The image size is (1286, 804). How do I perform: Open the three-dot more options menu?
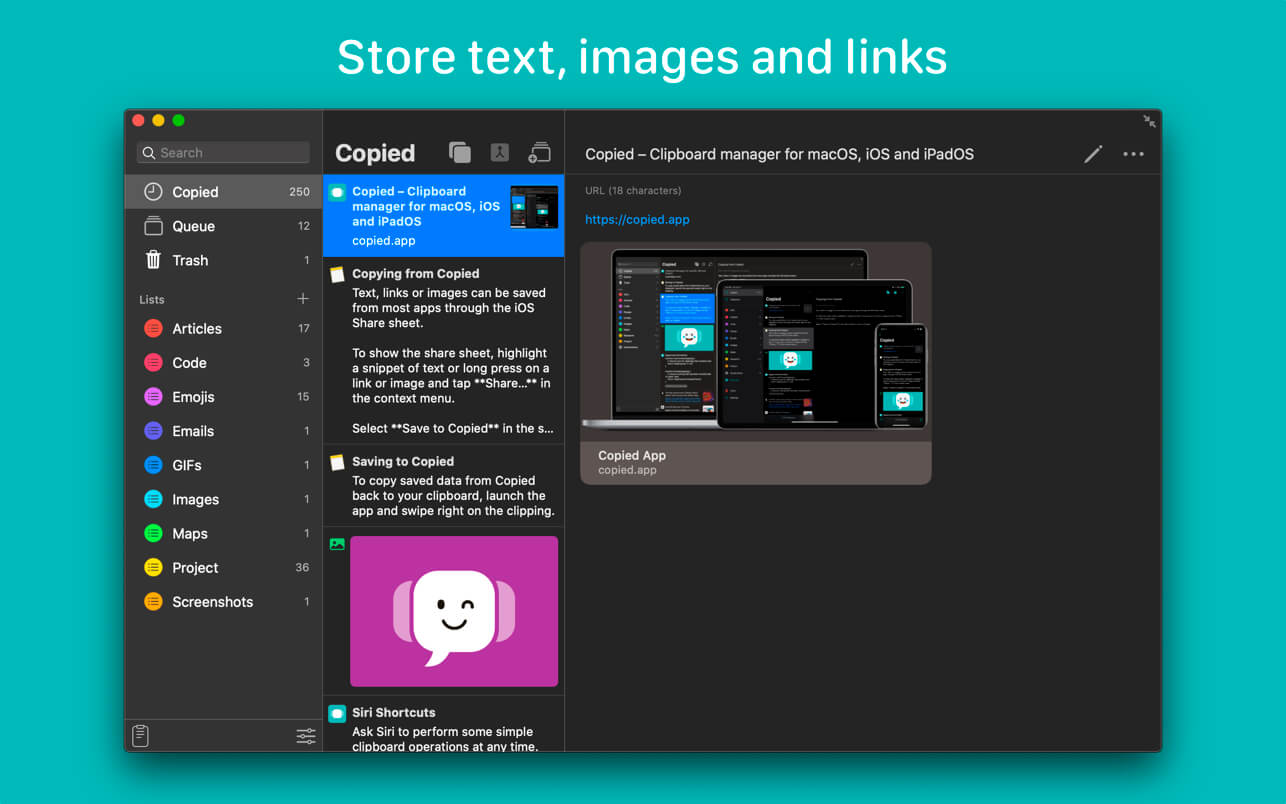click(x=1133, y=154)
